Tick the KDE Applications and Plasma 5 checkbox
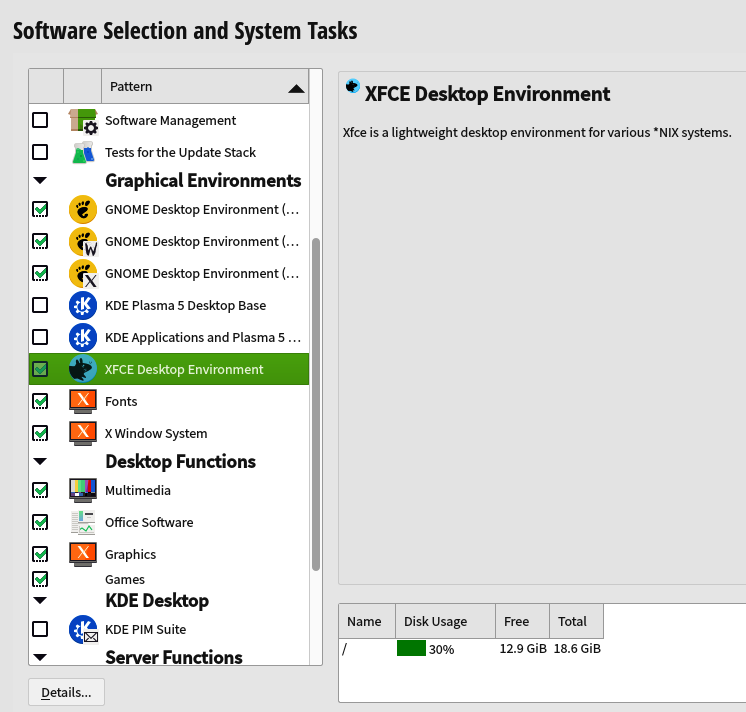746x712 pixels. click(x=40, y=337)
